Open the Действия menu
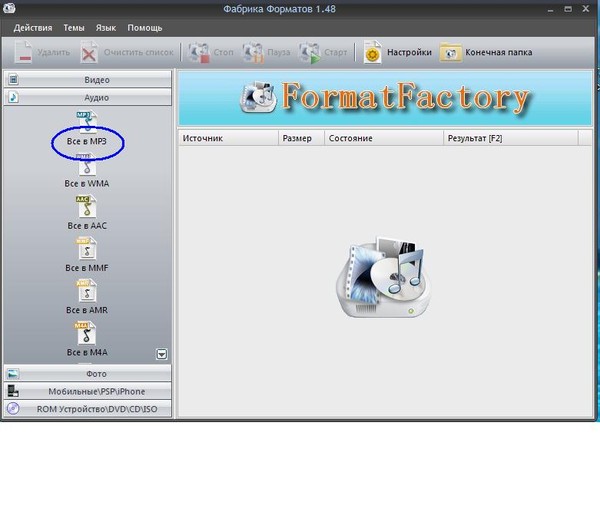 (x=33, y=28)
